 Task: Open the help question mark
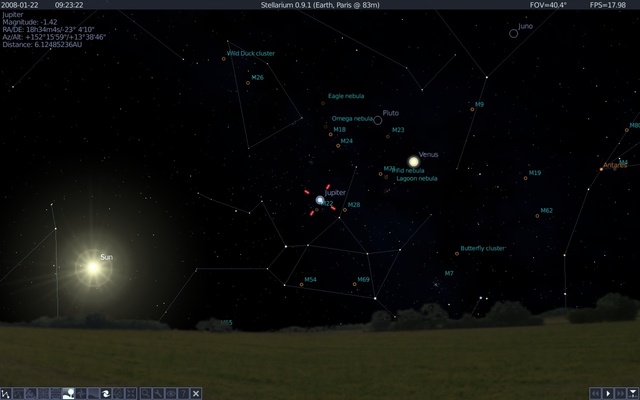point(183,393)
